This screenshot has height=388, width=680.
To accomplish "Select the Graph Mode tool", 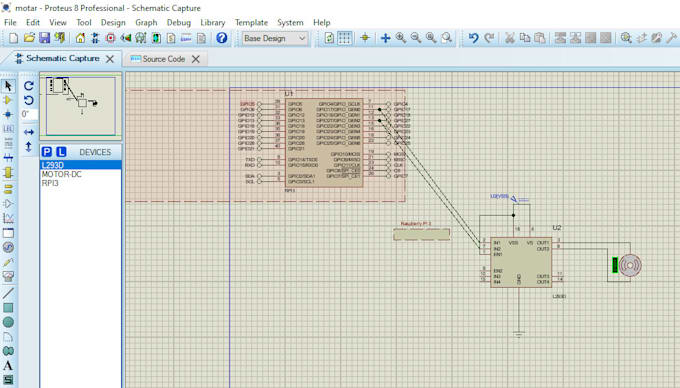I will (x=8, y=218).
